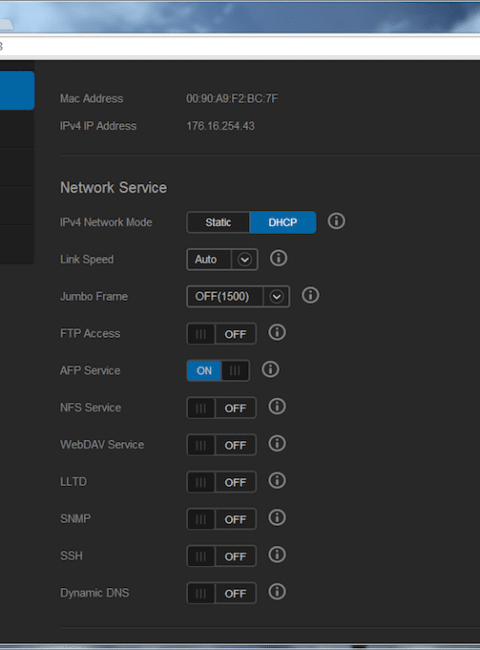The image size is (480, 650).
Task: Toggle the SNMP switch on
Action: [x=221, y=519]
